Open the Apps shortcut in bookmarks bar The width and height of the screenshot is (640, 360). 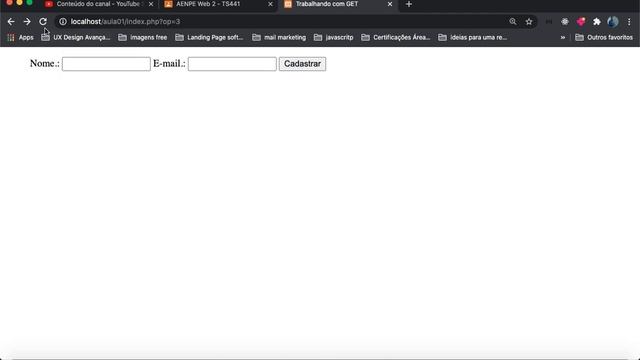[20, 38]
